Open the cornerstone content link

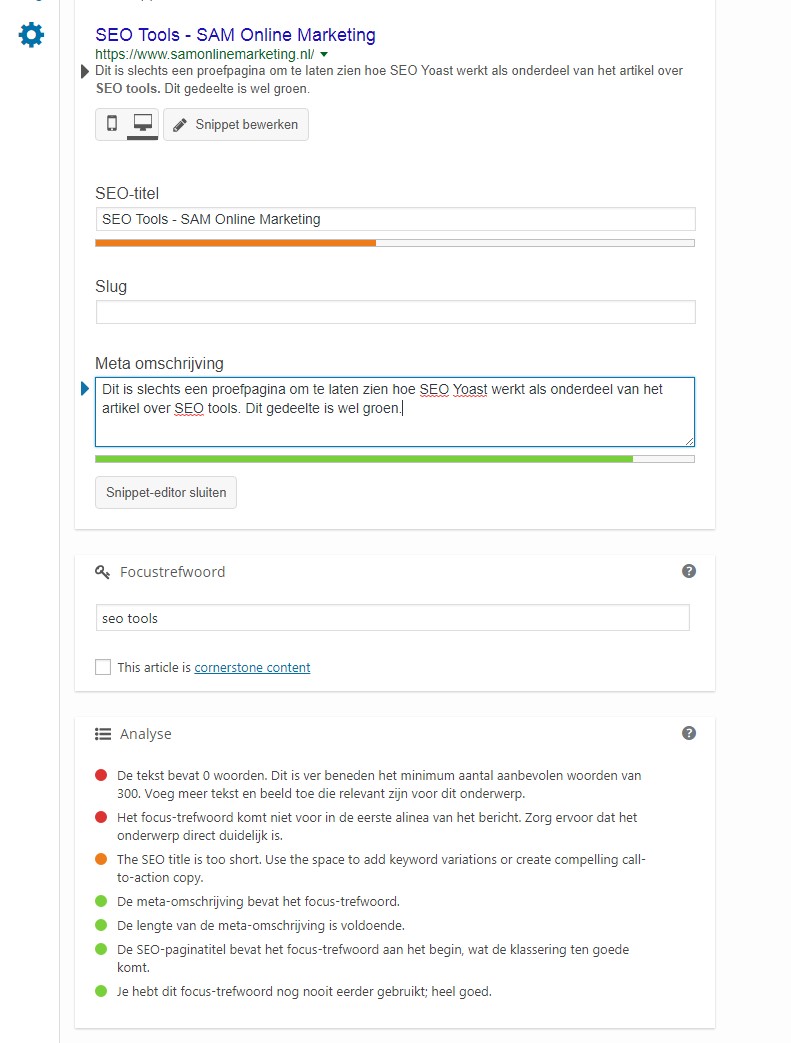(x=252, y=667)
